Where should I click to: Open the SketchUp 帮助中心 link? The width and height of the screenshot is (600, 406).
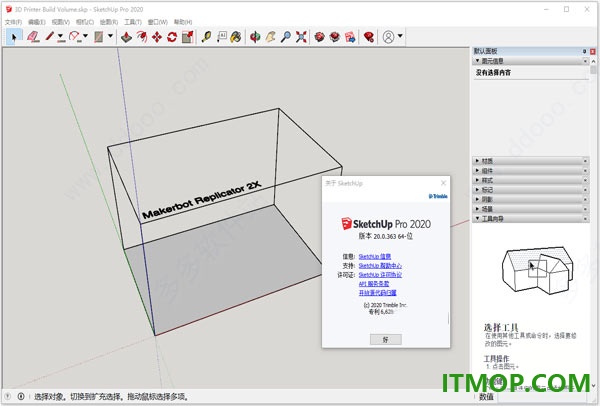(x=380, y=266)
